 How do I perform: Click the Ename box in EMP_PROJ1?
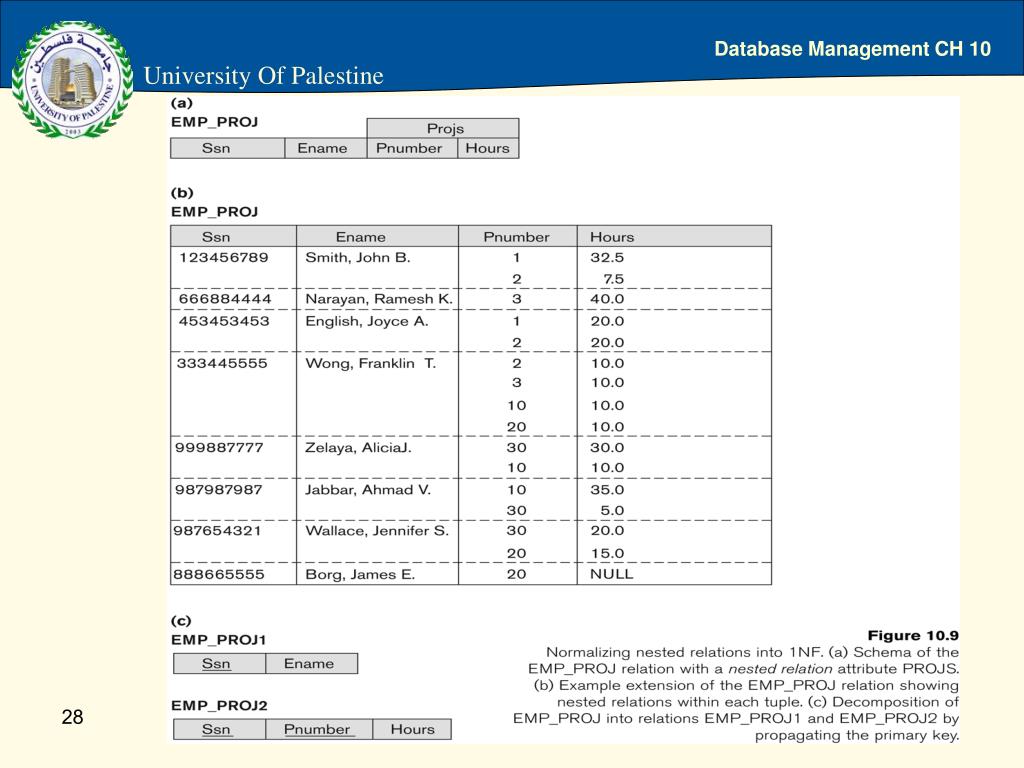[312, 664]
